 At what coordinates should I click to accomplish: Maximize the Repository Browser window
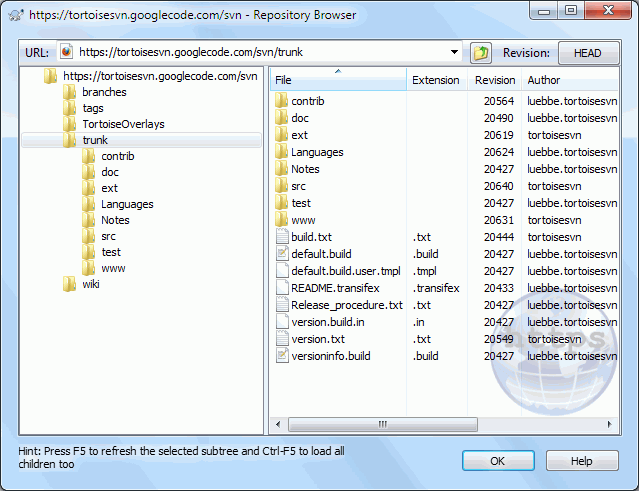pyautogui.click(x=571, y=11)
